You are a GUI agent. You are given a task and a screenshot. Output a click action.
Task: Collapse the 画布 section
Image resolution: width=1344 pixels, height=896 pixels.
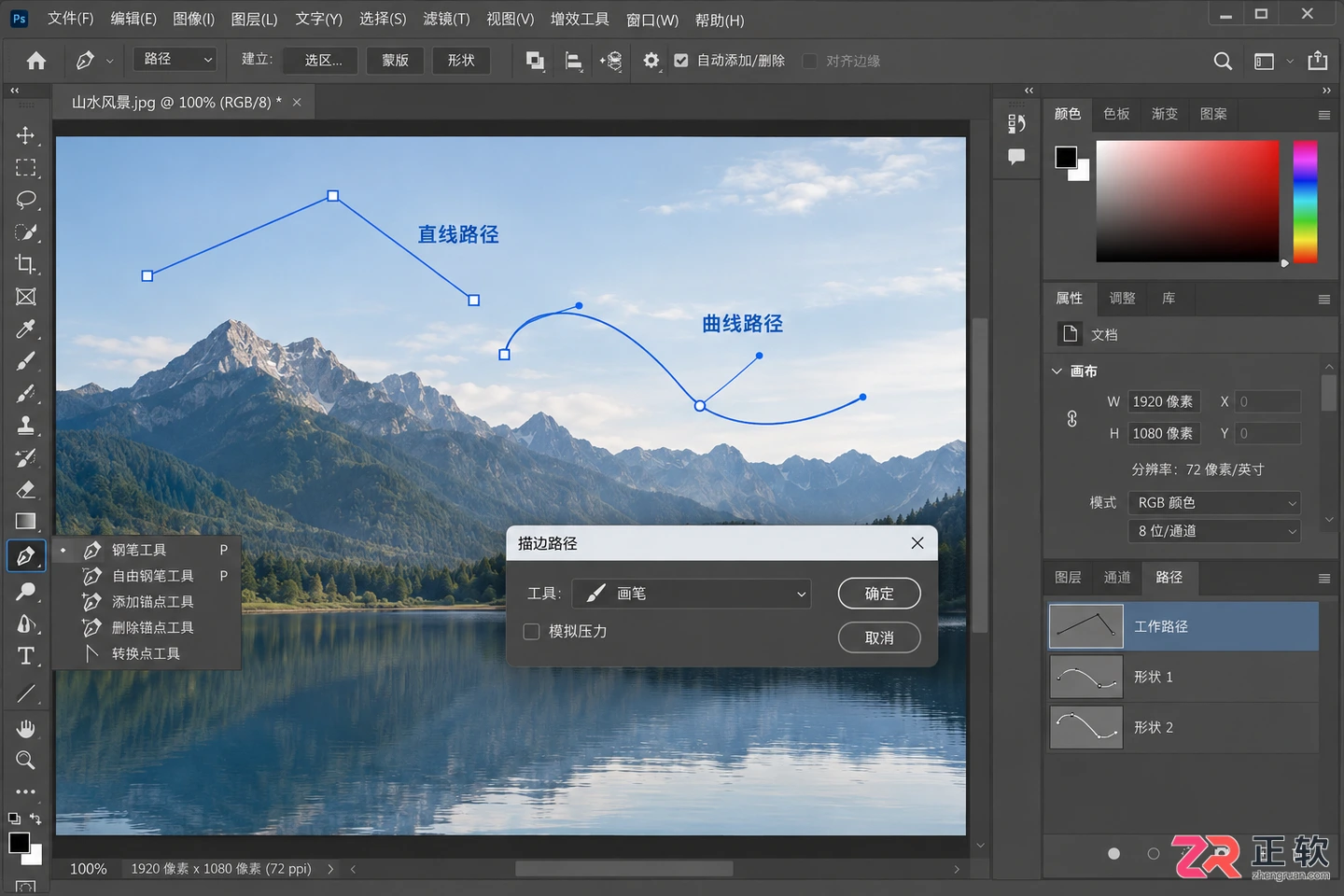(x=1057, y=371)
